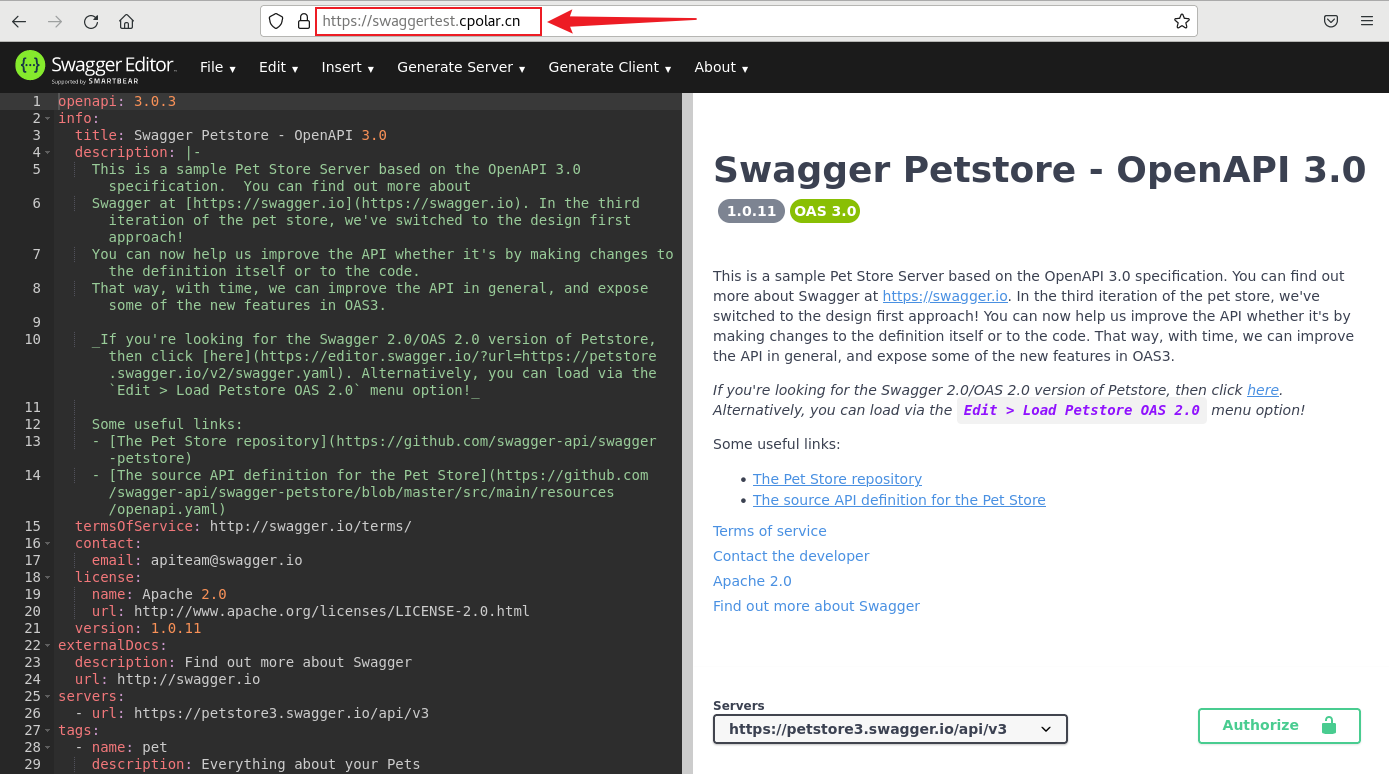The height and width of the screenshot is (774, 1389).
Task: Click the padlock site security icon
Action: pos(303,21)
